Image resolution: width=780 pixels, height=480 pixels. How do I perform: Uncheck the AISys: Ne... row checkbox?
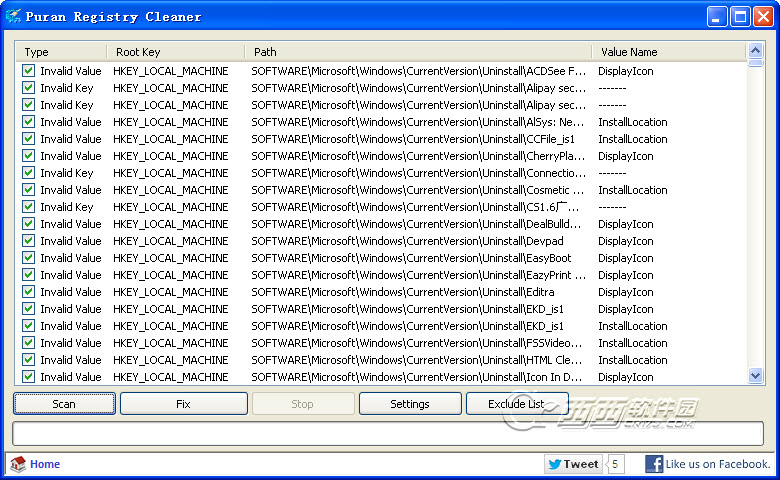point(28,122)
